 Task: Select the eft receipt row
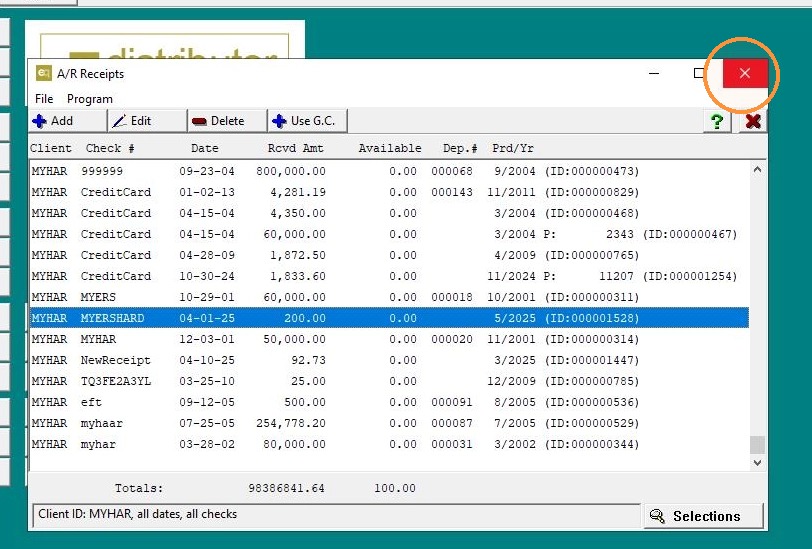click(389, 402)
